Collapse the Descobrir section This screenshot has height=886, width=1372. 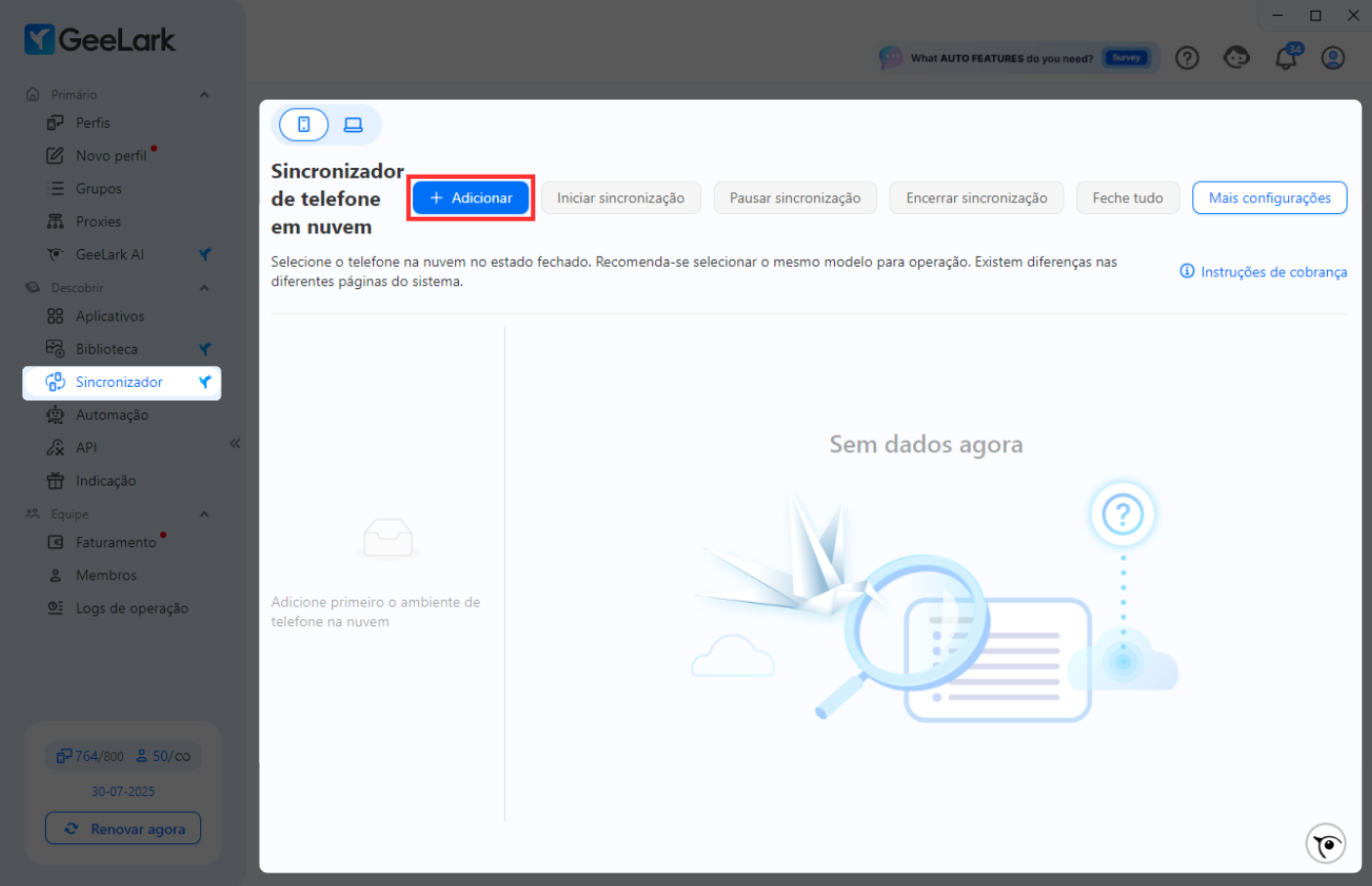click(204, 288)
